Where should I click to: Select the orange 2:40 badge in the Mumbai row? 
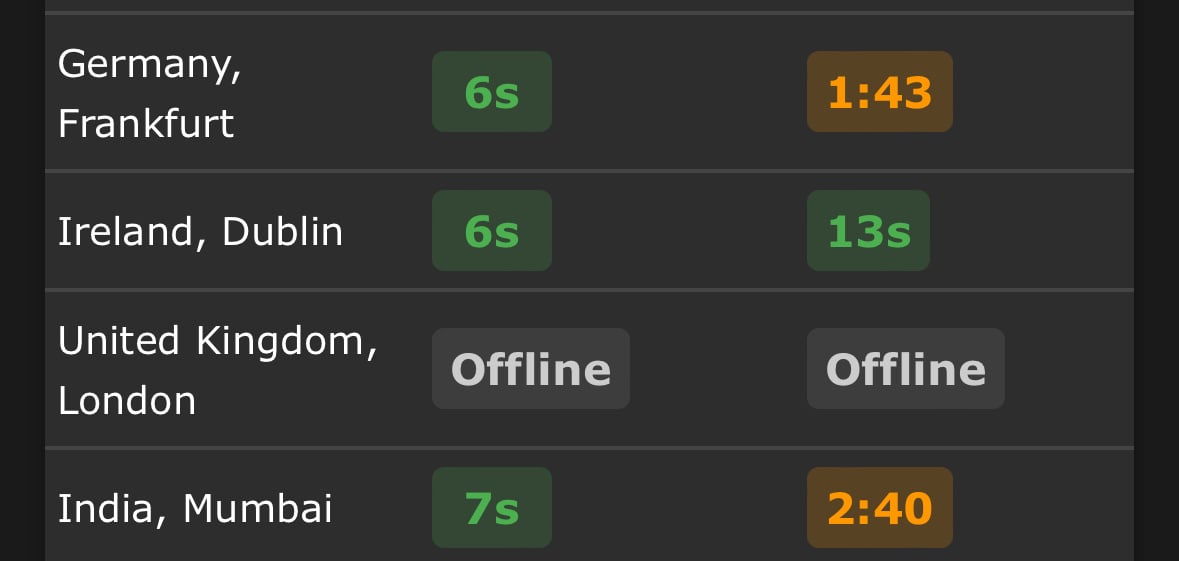point(880,508)
